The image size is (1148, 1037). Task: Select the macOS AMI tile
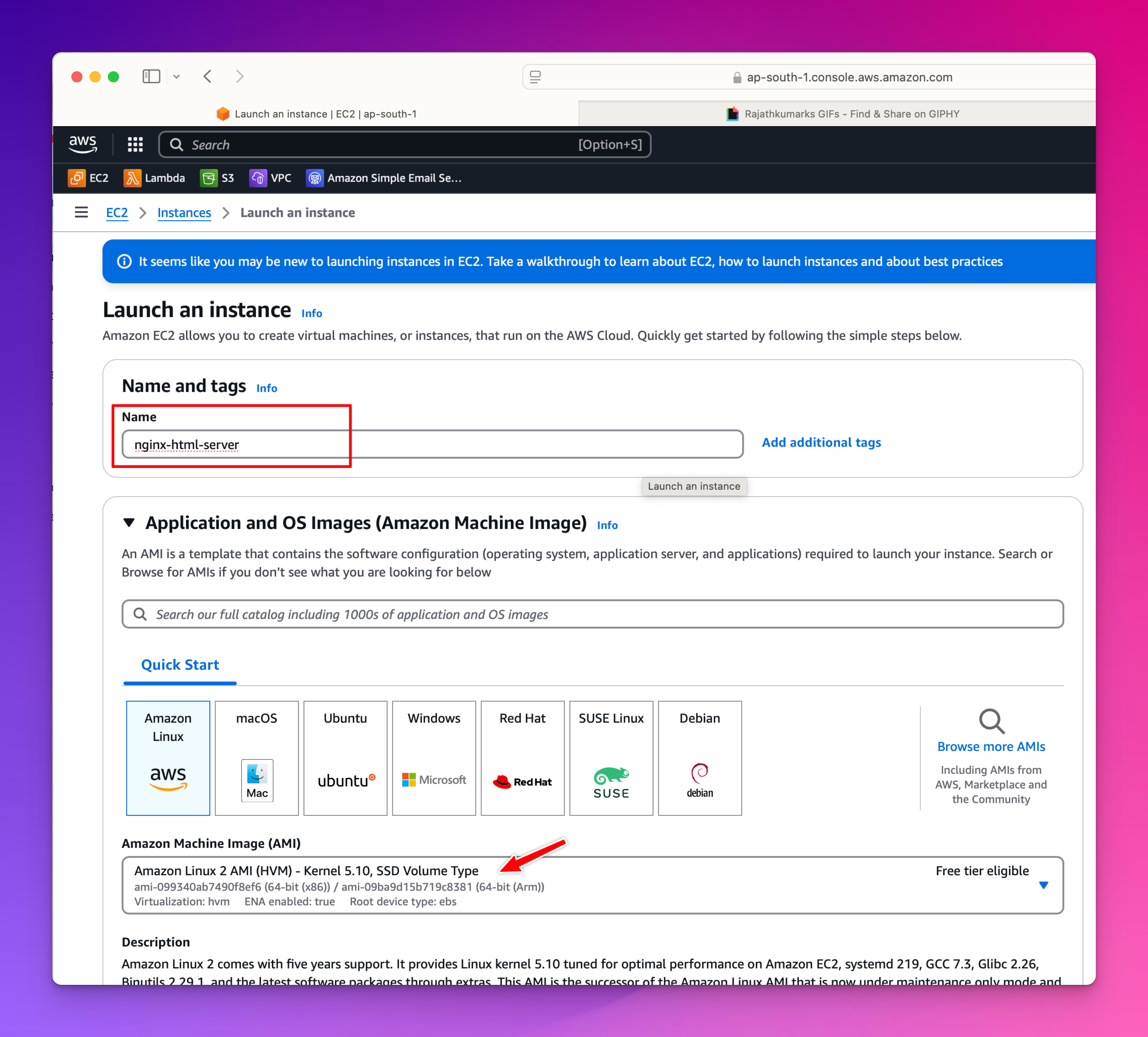click(x=257, y=758)
